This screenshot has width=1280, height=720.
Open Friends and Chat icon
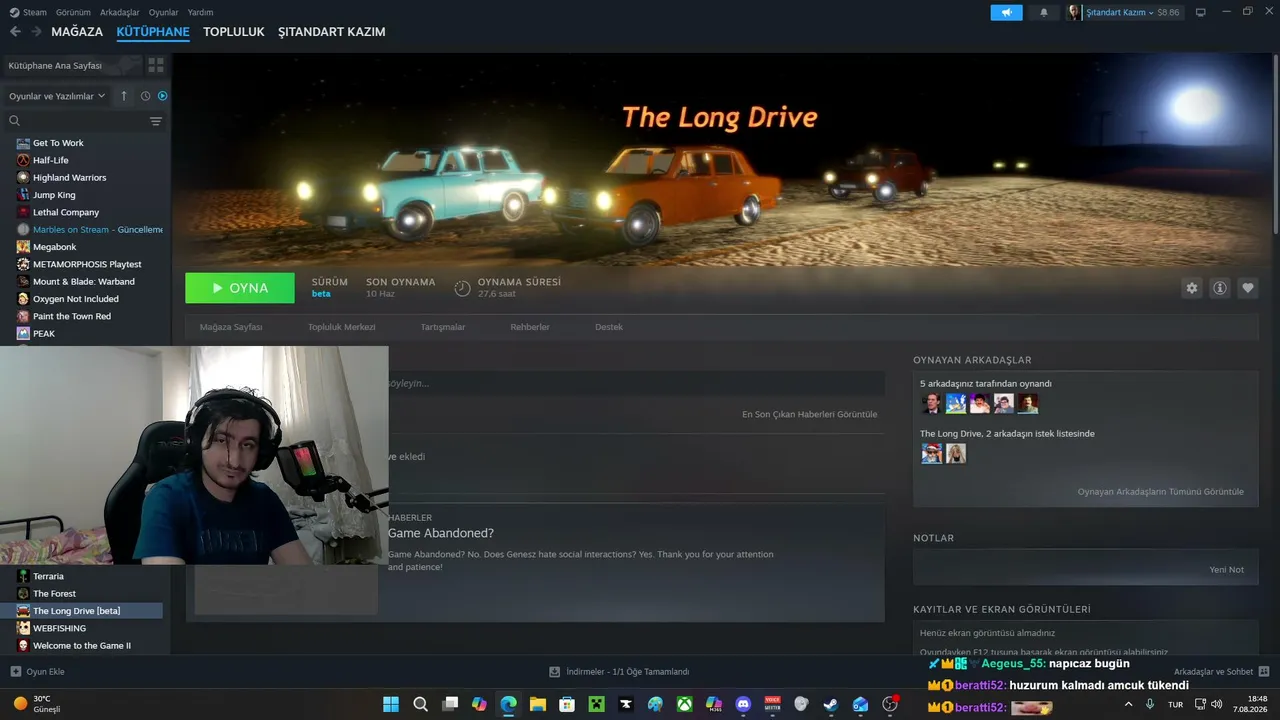point(1264,671)
